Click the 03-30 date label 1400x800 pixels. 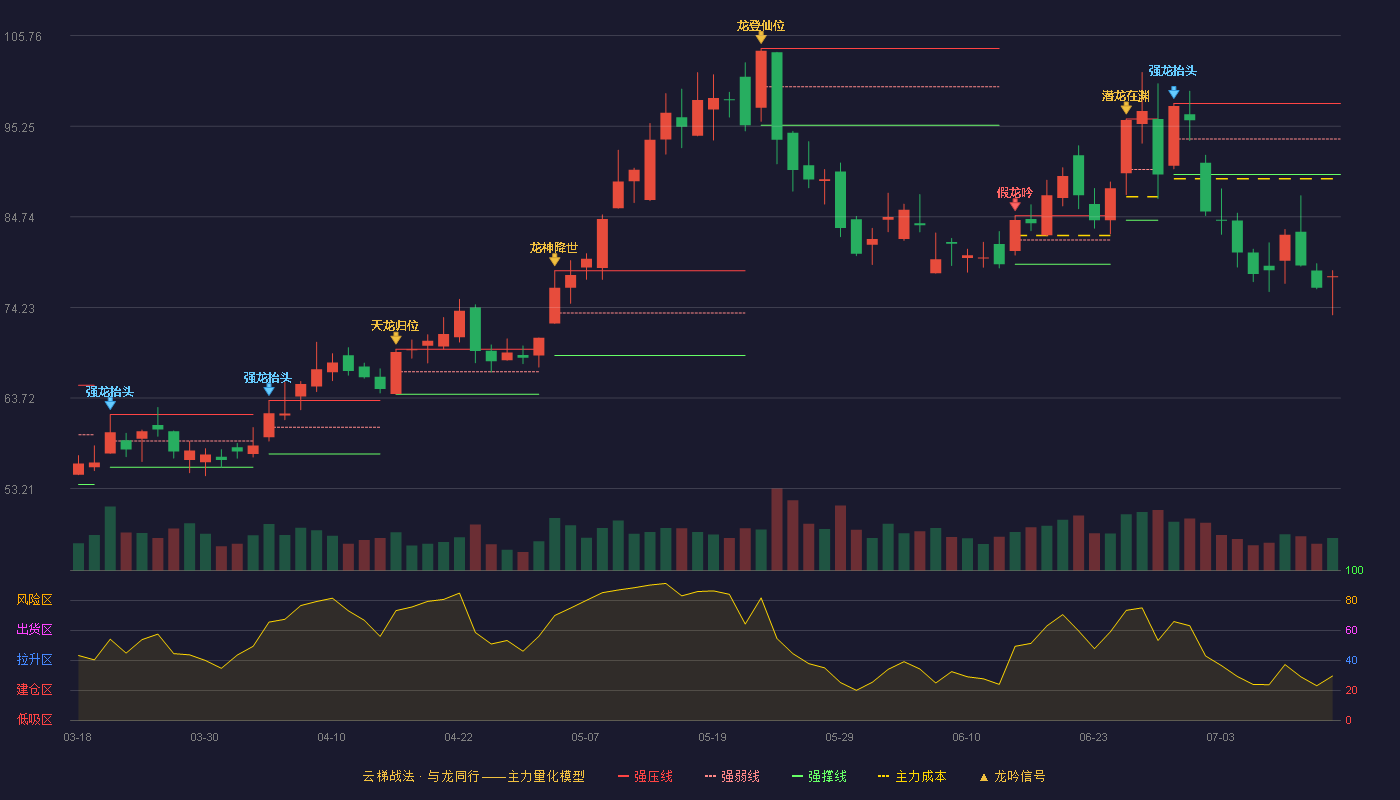(204, 737)
